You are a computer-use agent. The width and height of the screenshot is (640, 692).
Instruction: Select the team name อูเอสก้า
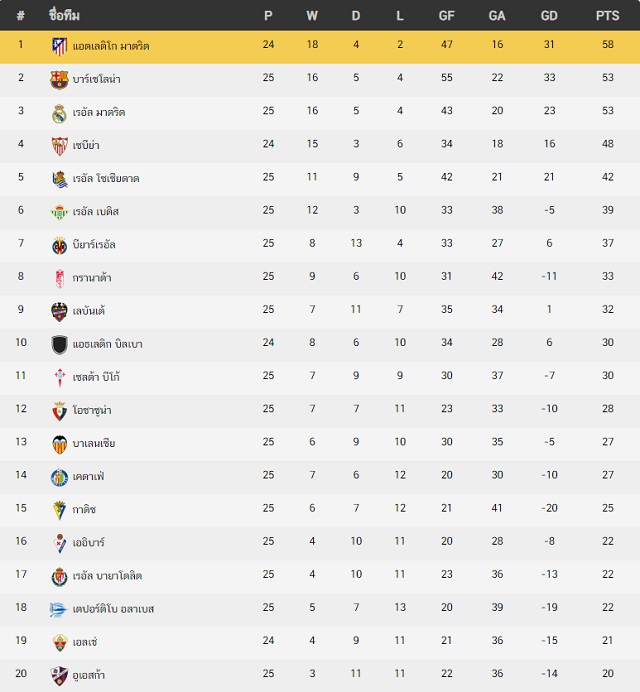pyautogui.click(x=89, y=675)
